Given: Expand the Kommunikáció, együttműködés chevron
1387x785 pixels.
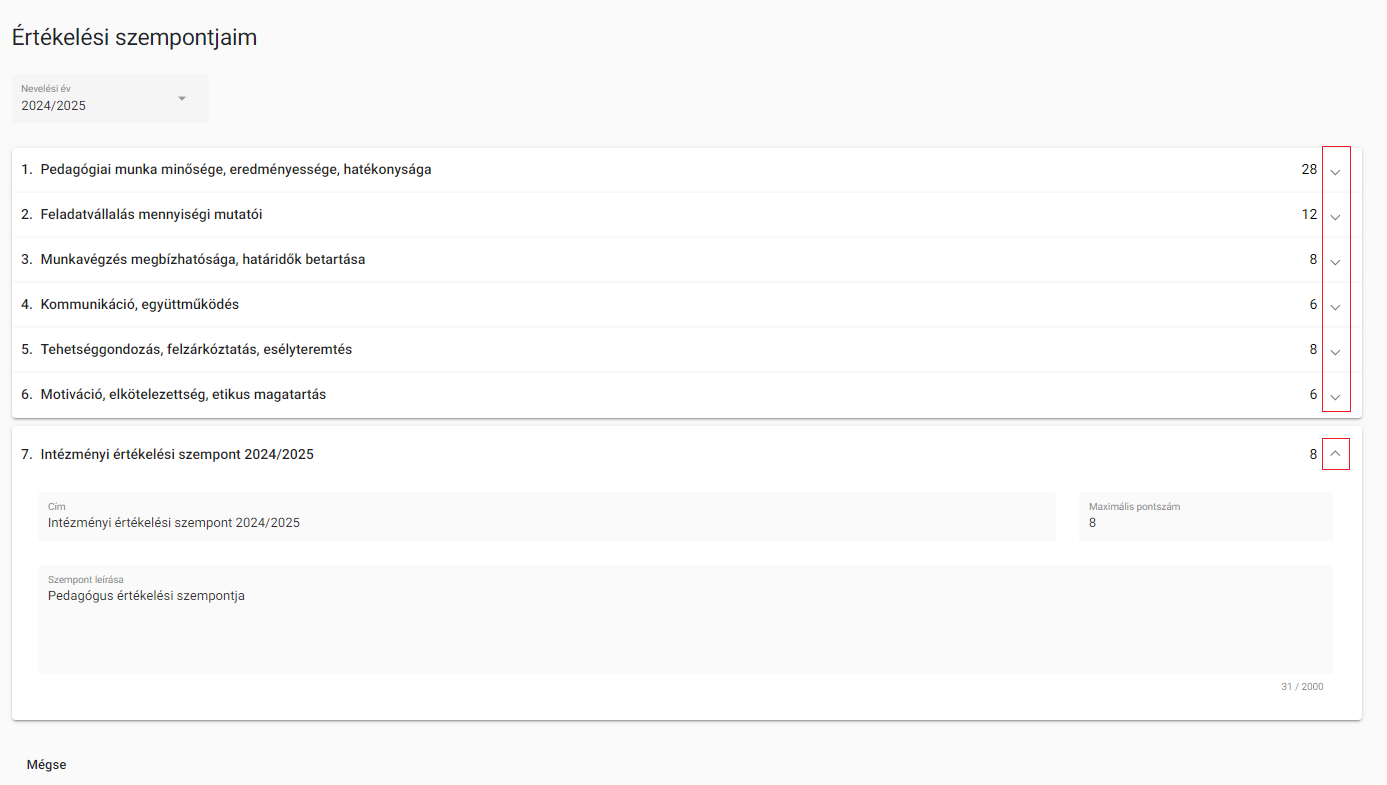Looking at the screenshot, I should coord(1335,307).
